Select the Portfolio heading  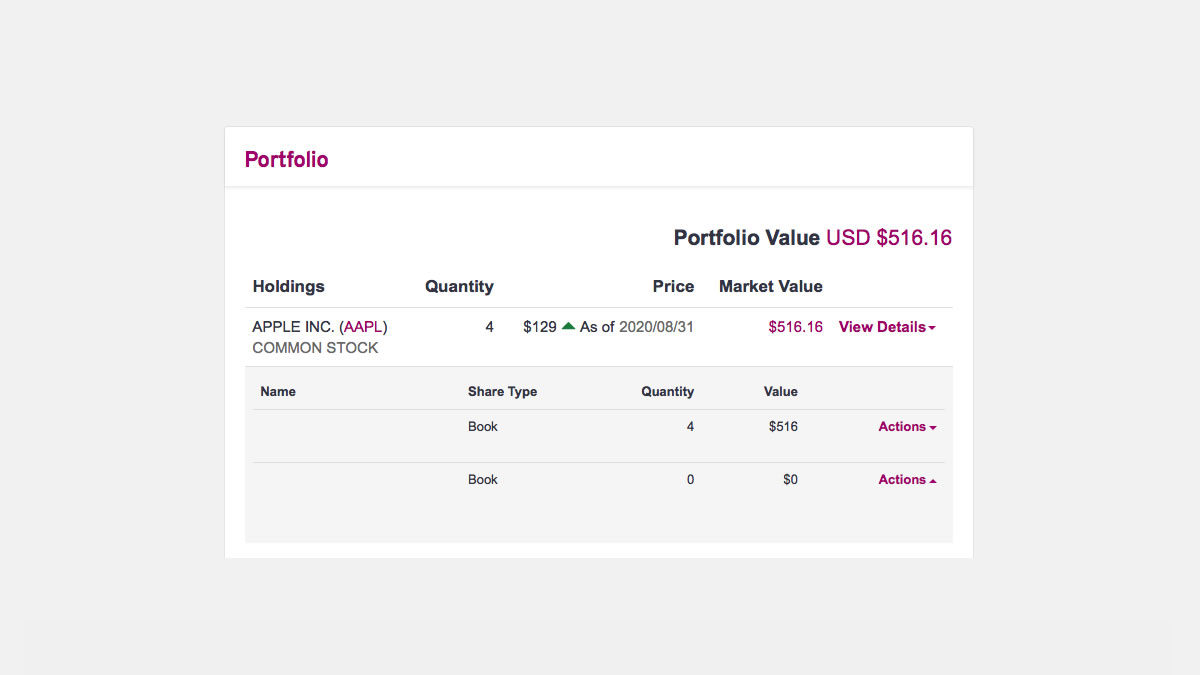click(x=287, y=160)
